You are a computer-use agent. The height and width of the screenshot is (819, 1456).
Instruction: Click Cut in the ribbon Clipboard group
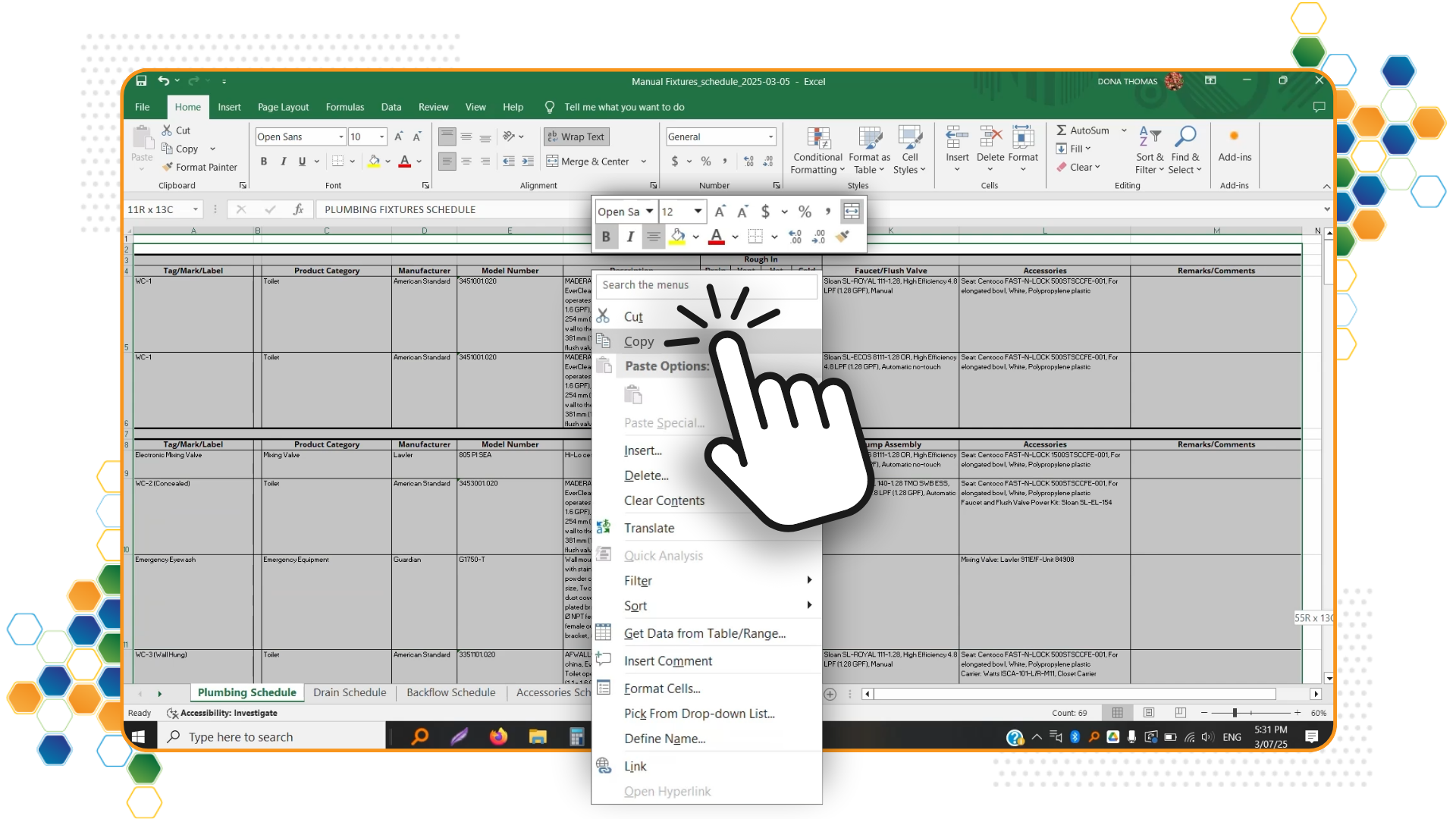coord(176,130)
